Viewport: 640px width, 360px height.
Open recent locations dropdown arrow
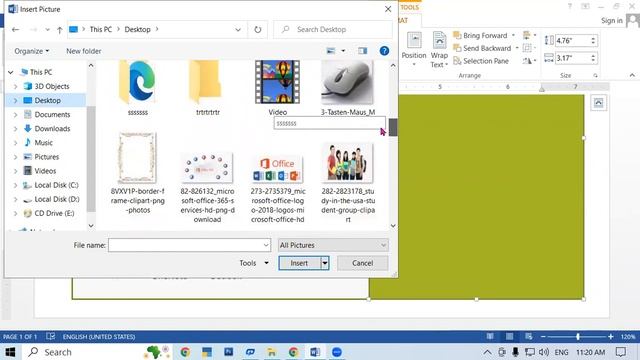click(47, 29)
